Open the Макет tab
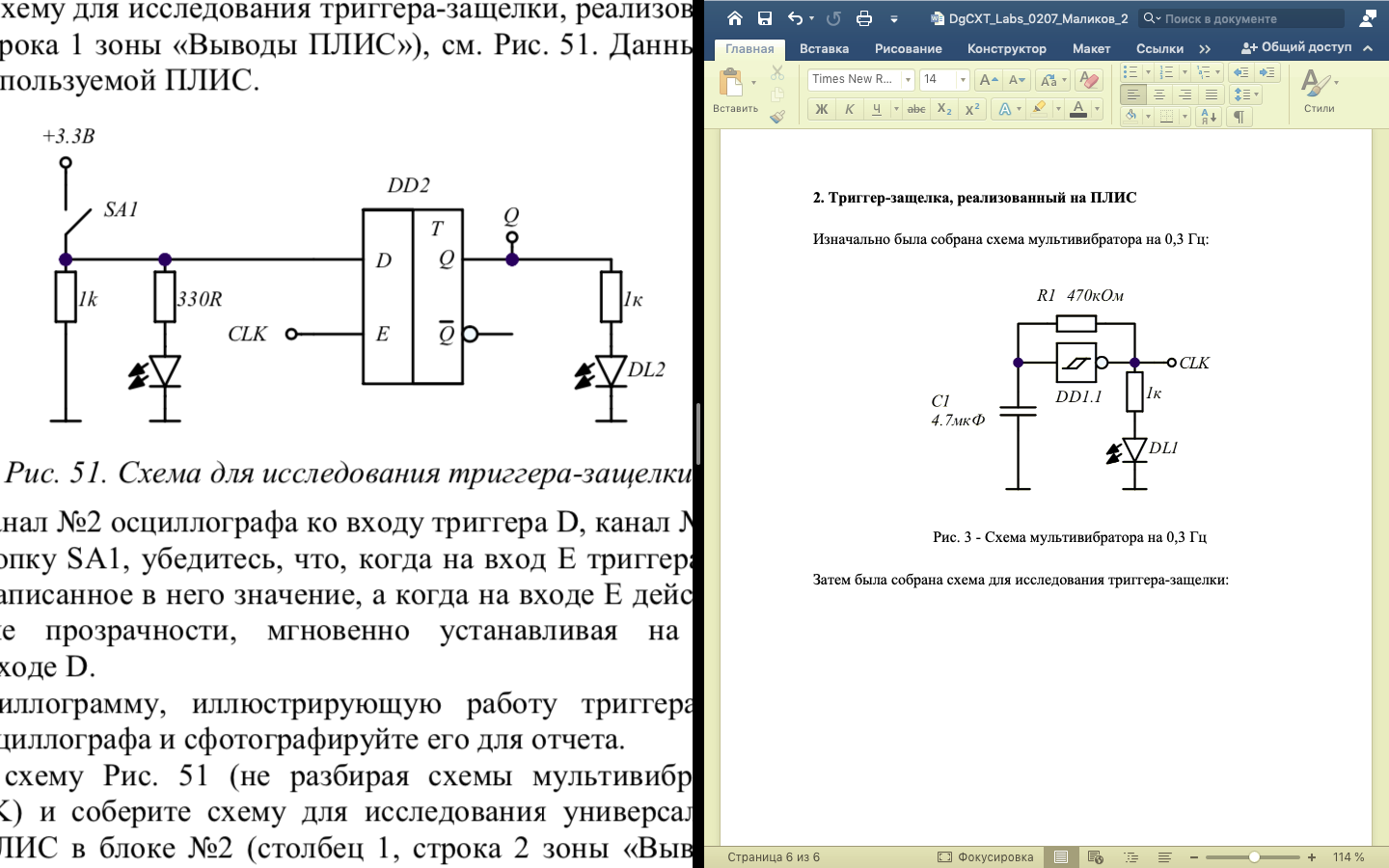Viewport: 1389px width, 868px height. (x=1091, y=48)
